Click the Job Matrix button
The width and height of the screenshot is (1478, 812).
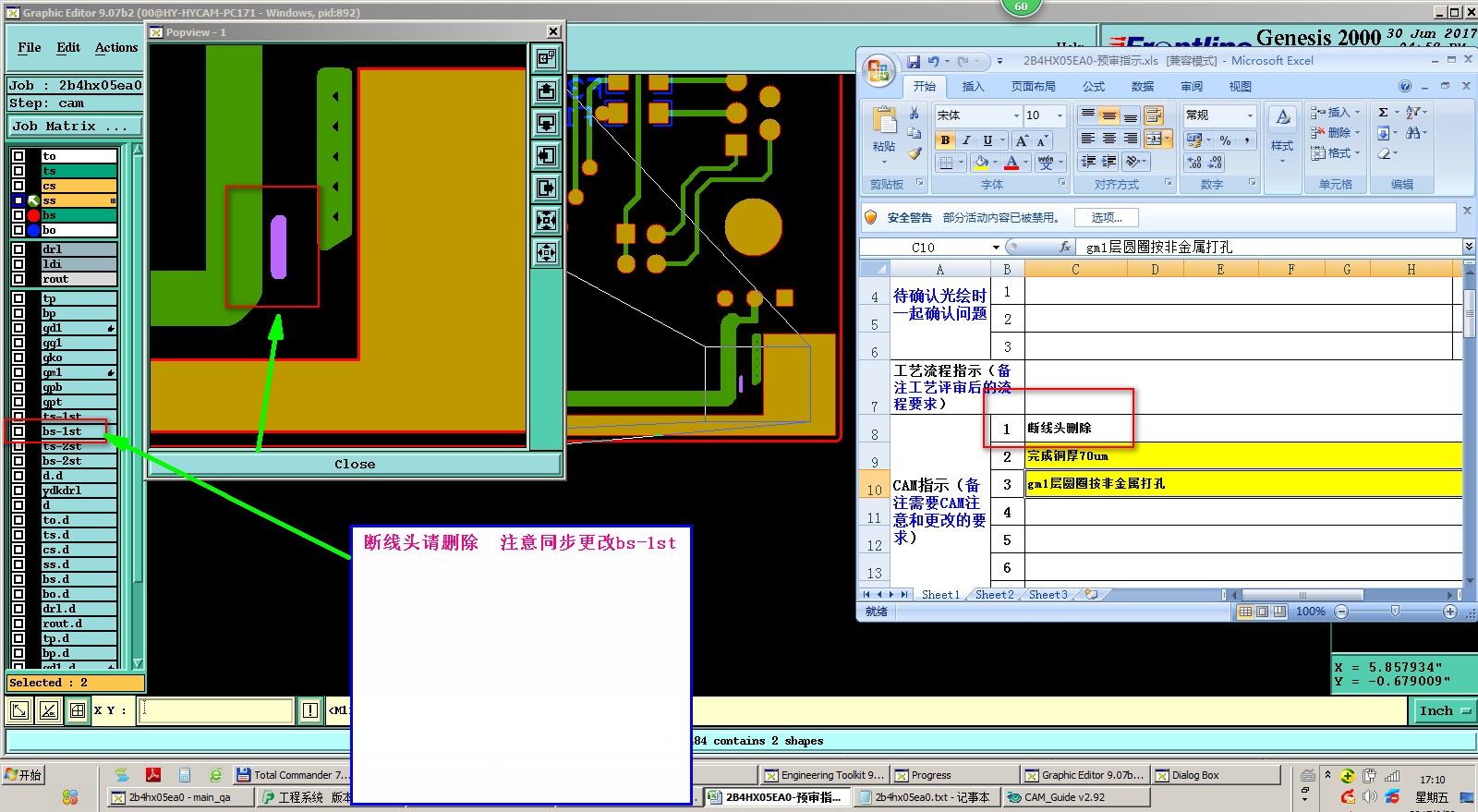[x=75, y=127]
